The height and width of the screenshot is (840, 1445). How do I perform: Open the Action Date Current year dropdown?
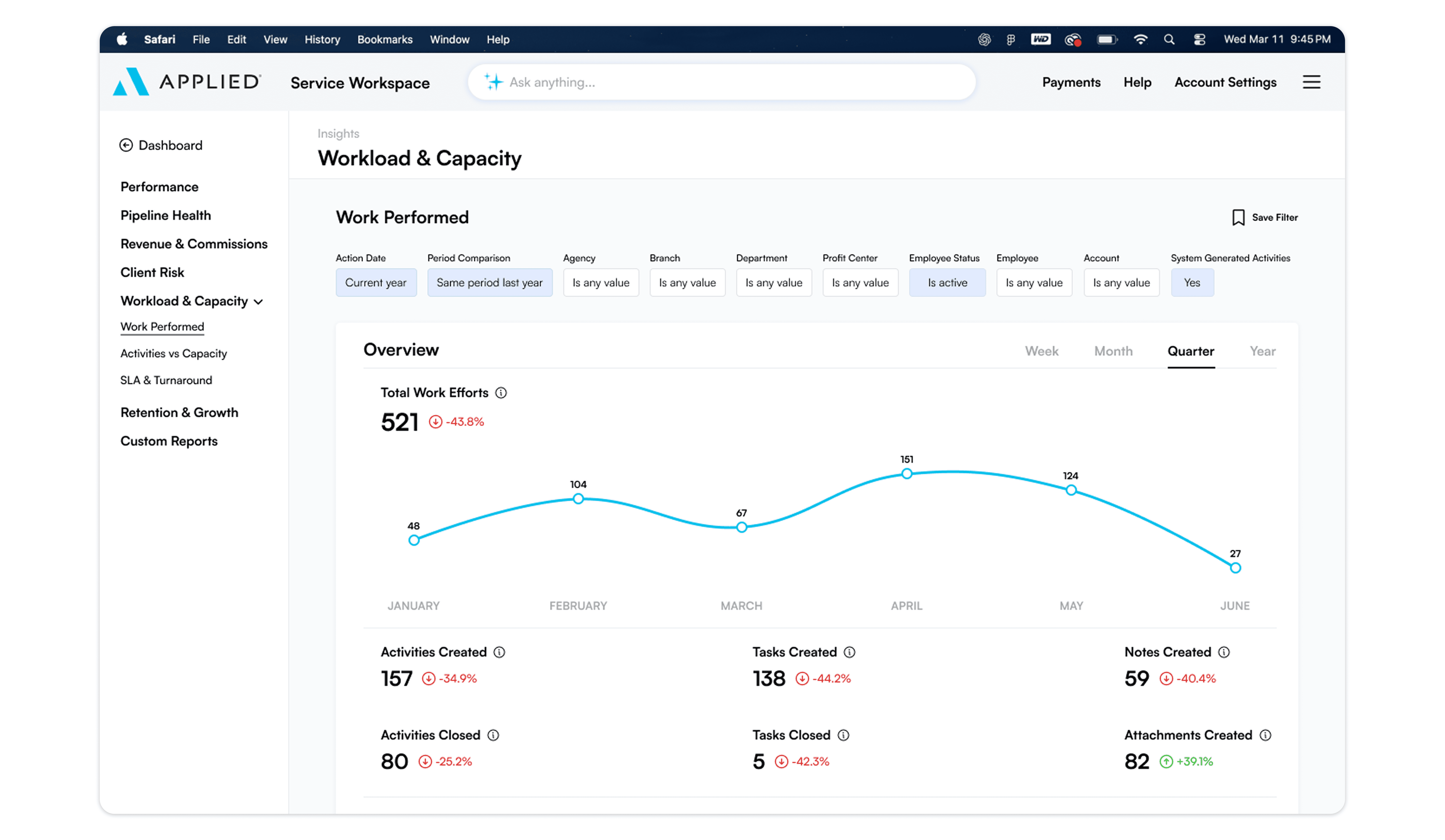tap(376, 283)
